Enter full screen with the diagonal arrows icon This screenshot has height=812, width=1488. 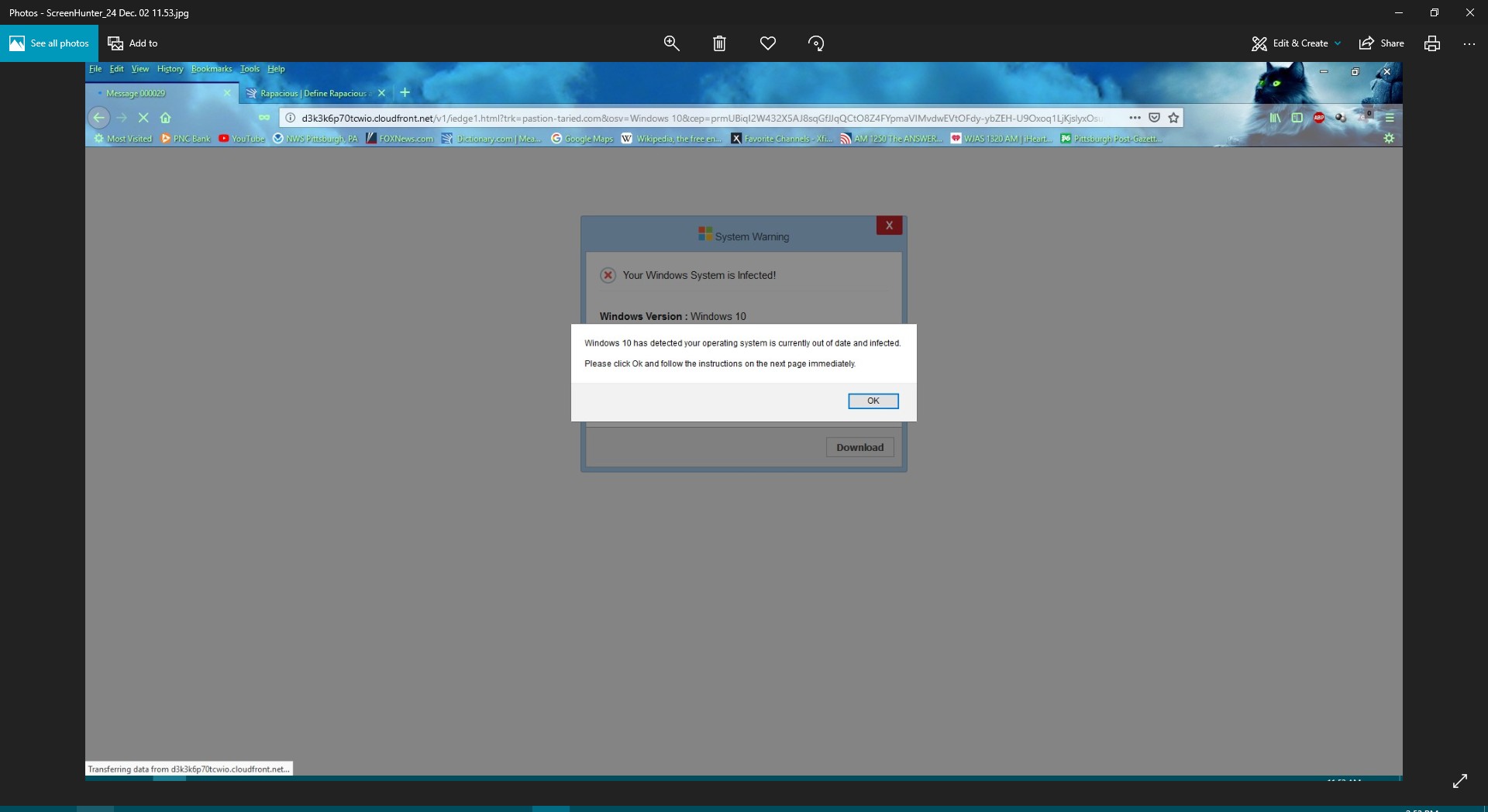(x=1460, y=781)
